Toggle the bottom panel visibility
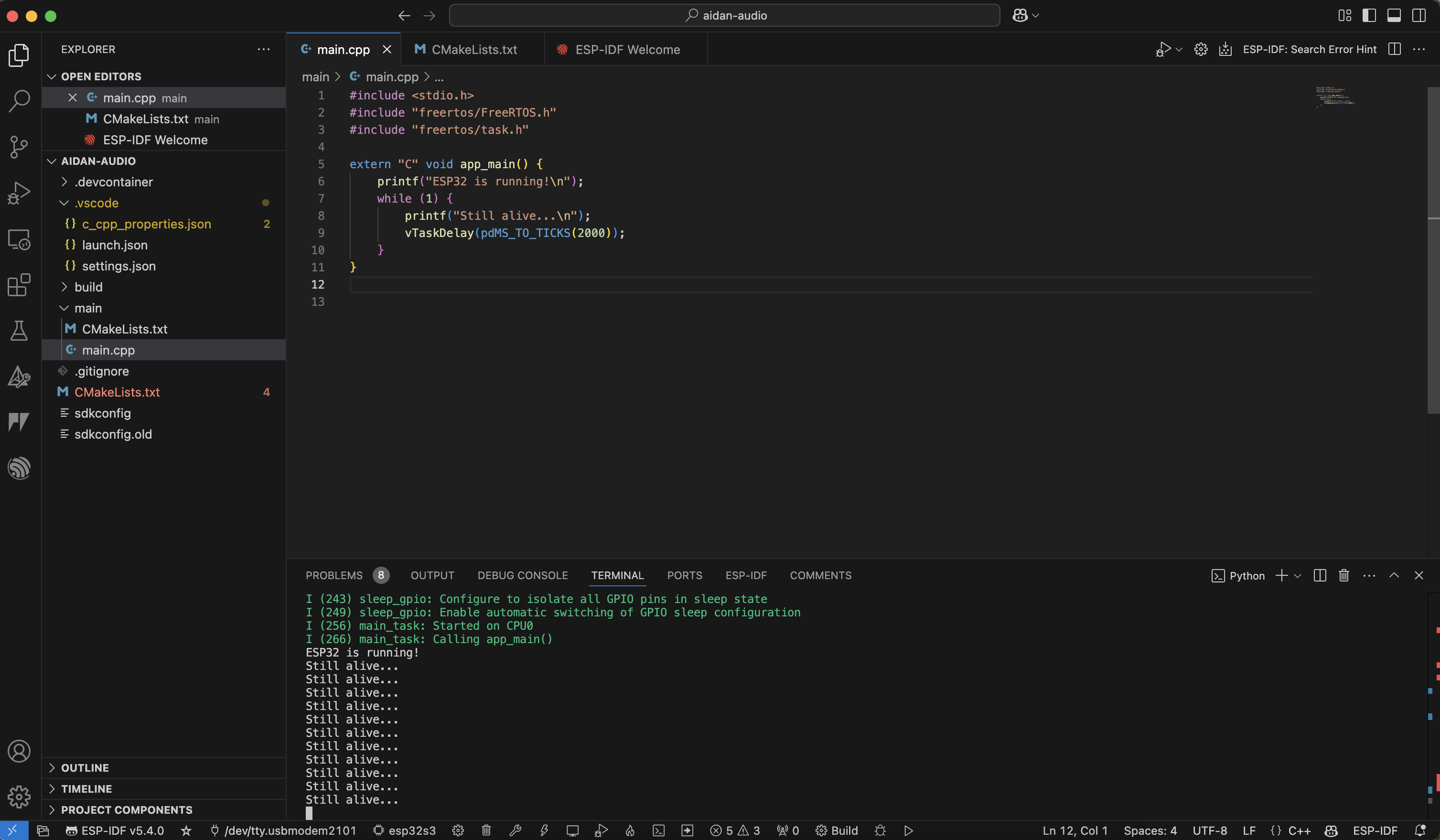1440x840 pixels. pyautogui.click(x=1394, y=15)
